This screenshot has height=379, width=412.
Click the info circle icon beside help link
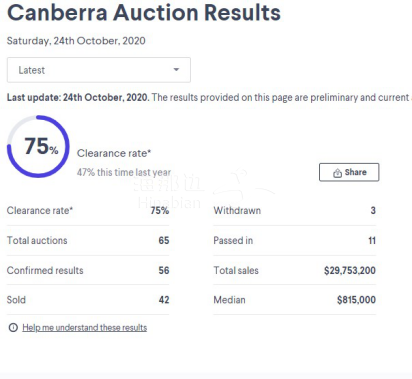13,328
